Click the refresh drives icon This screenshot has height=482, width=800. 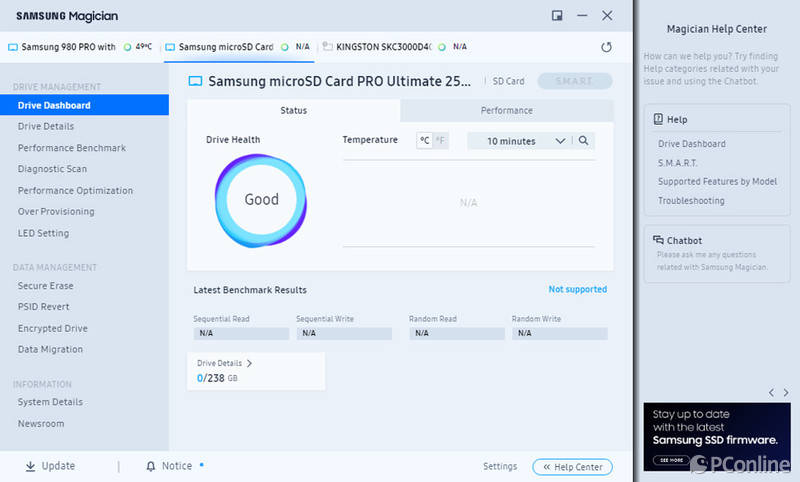tap(606, 47)
